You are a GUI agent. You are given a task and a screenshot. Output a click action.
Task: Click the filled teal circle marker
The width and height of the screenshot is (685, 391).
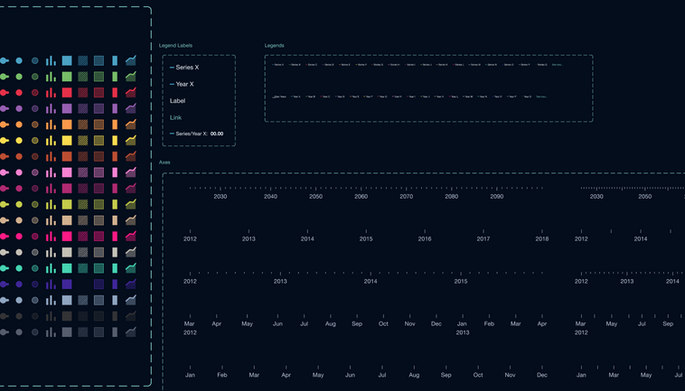tap(19, 268)
